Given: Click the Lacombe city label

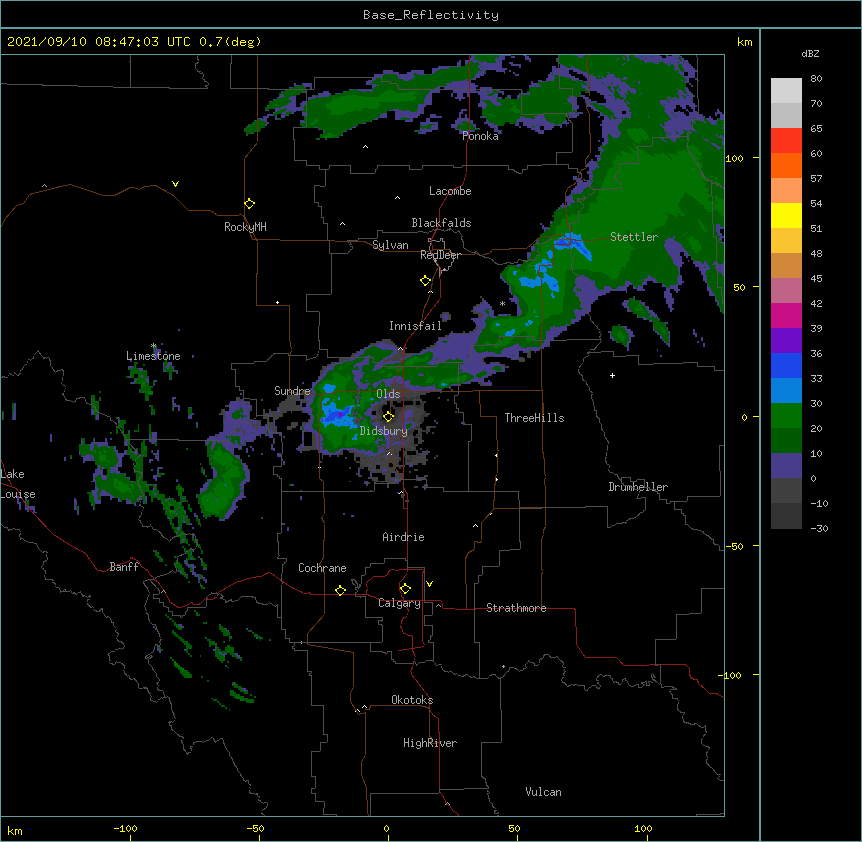Looking at the screenshot, I should [450, 191].
